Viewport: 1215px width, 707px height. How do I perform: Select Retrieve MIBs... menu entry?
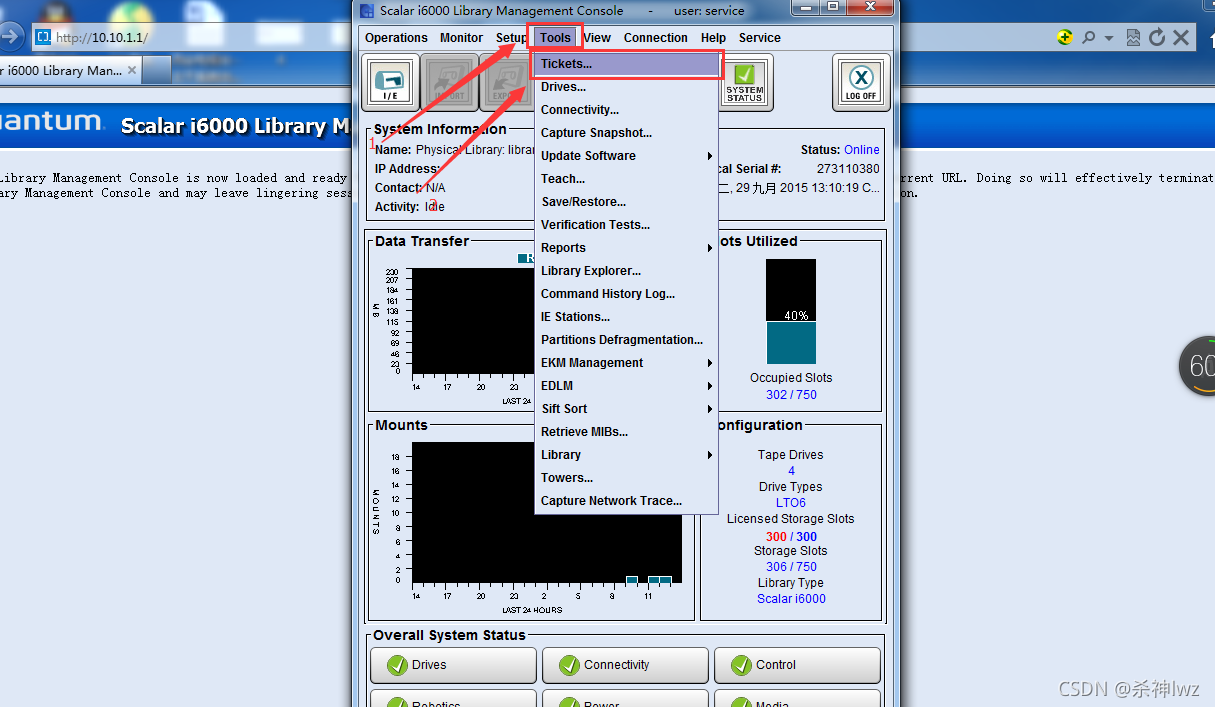click(627, 432)
